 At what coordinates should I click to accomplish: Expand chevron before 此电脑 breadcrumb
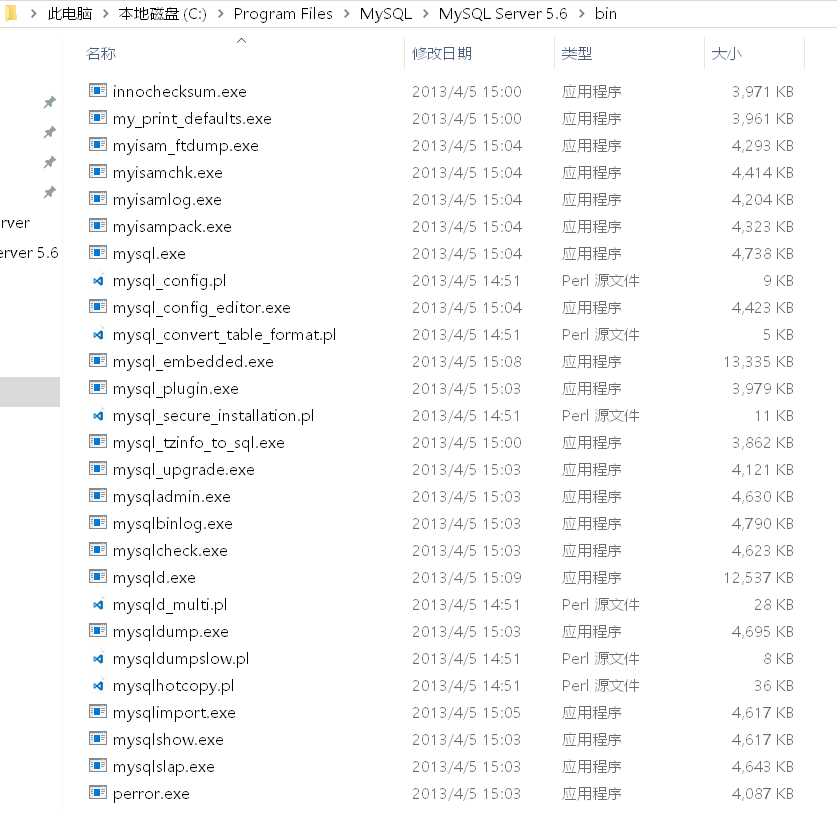33,14
